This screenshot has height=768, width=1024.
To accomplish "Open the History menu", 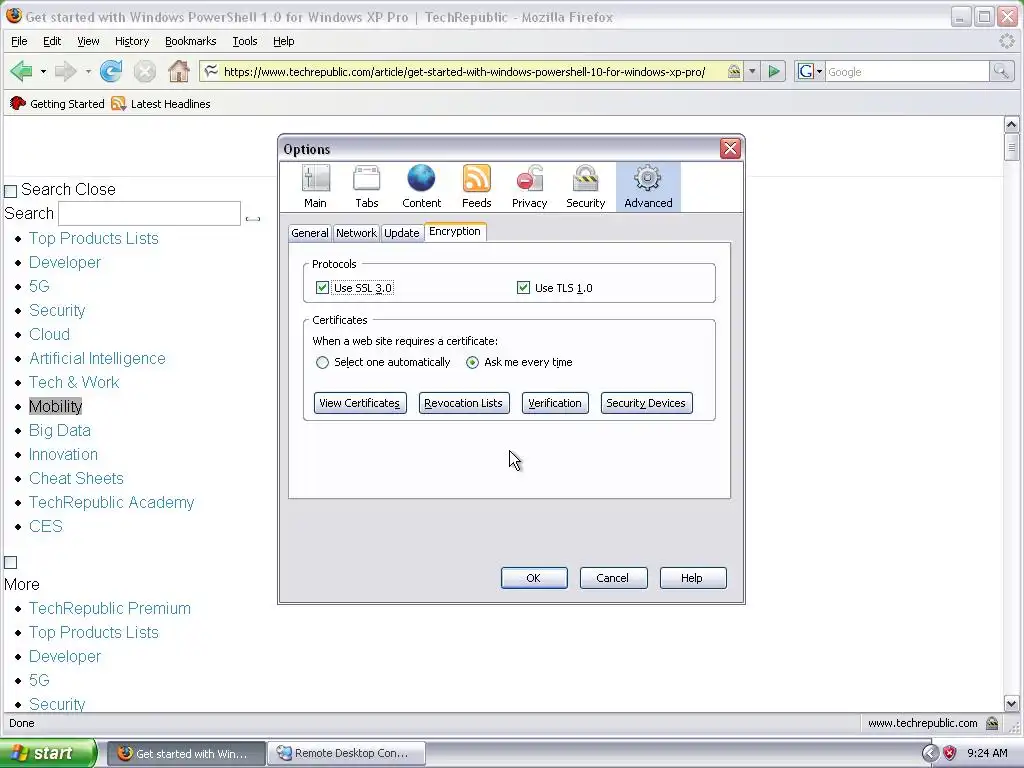I will [x=132, y=41].
